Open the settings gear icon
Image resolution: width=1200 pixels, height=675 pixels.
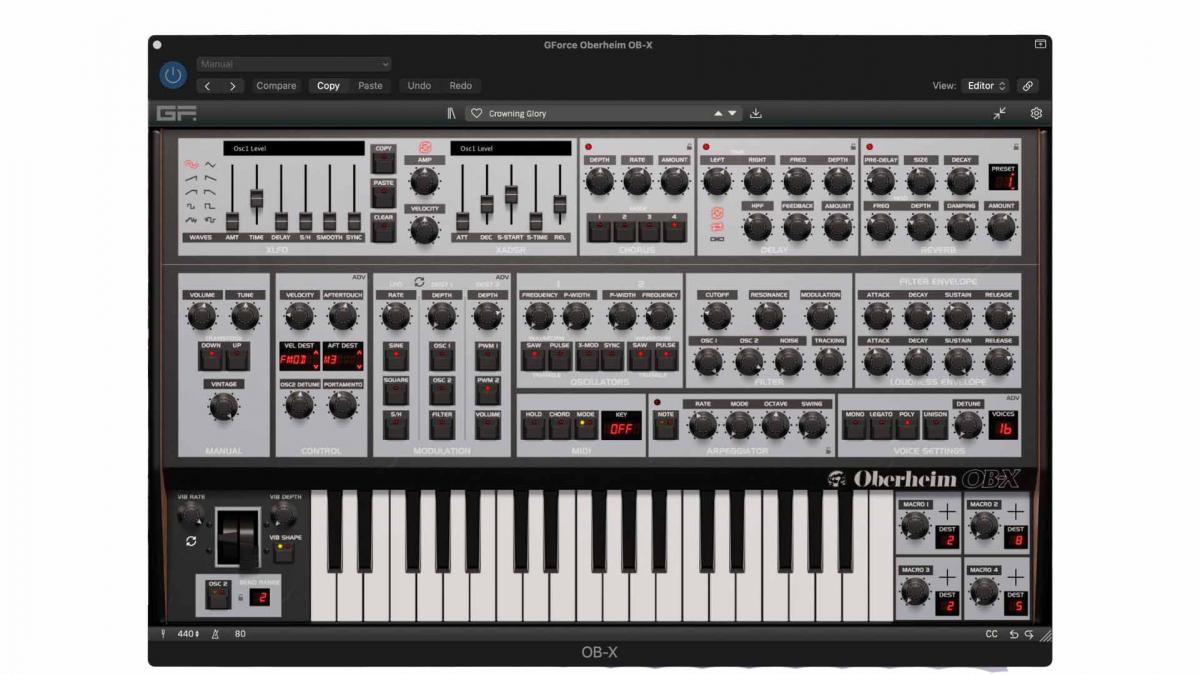(1036, 113)
